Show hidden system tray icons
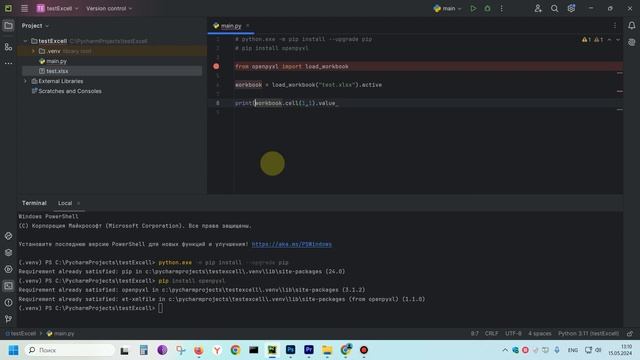 coord(505,350)
